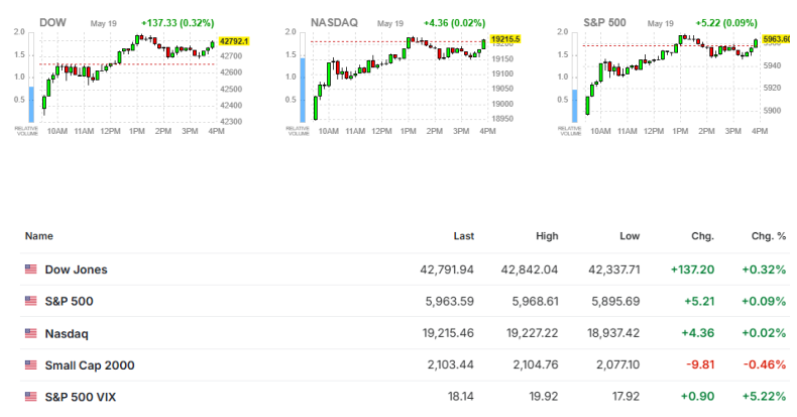This screenshot has width=797, height=417.
Task: Click S&P 500 VIX percent change +5.22%
Action: 764,397
